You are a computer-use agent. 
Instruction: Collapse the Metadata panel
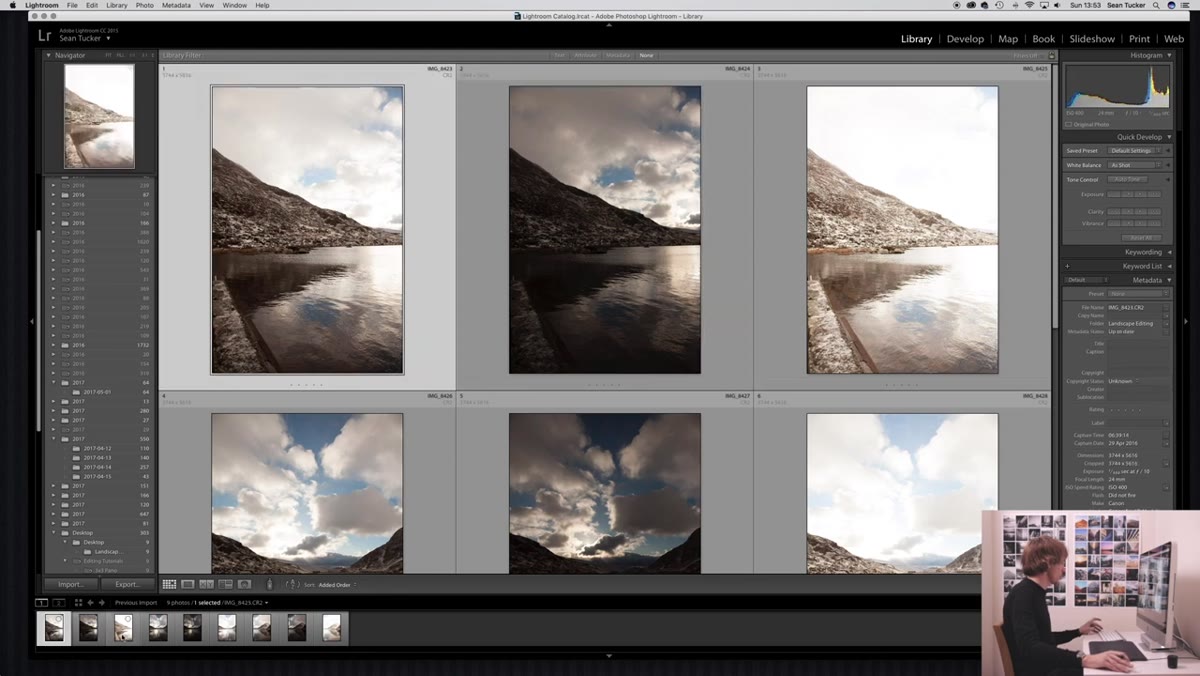pyautogui.click(x=1169, y=280)
